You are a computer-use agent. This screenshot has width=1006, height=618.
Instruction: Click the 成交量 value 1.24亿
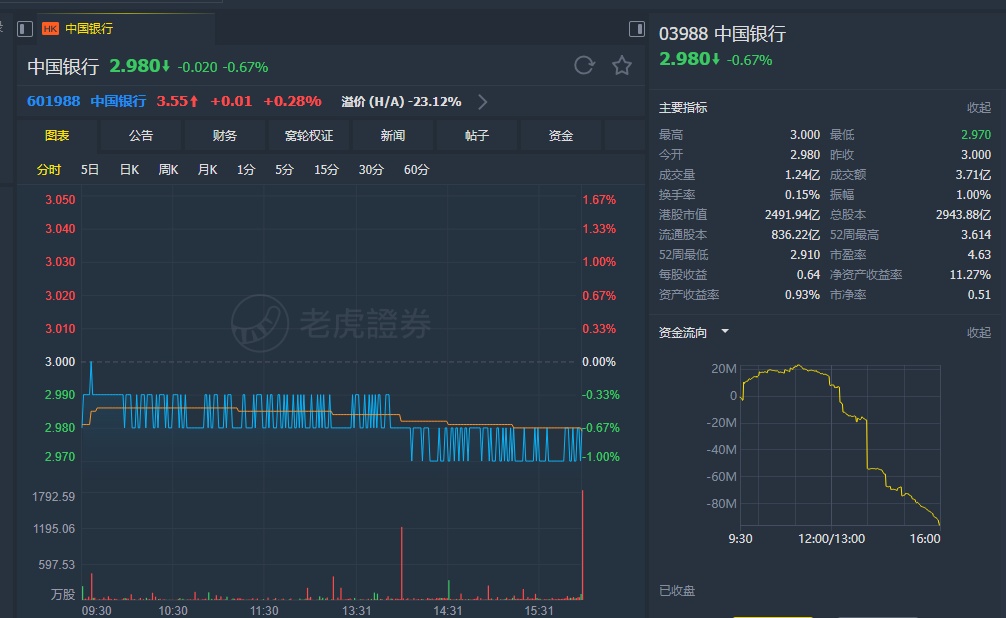click(x=802, y=175)
